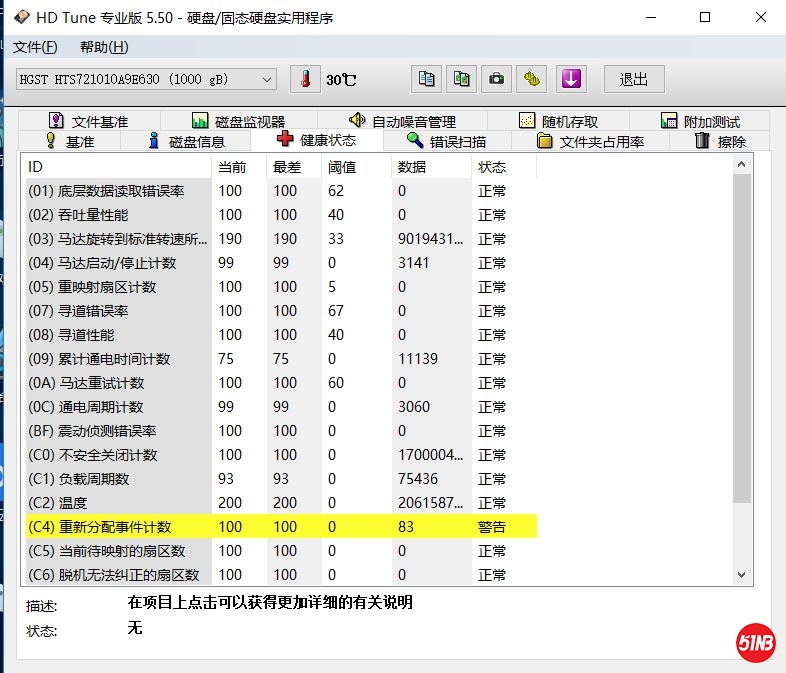Open the HGST drive selection dropdown
786x673 pixels.
coord(147,79)
